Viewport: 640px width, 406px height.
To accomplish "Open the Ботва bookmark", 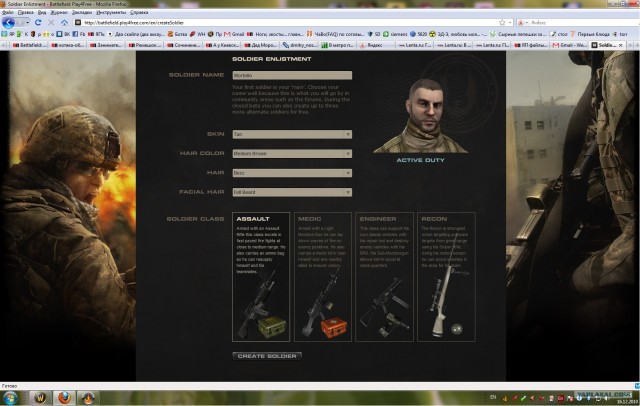I will (x=177, y=34).
